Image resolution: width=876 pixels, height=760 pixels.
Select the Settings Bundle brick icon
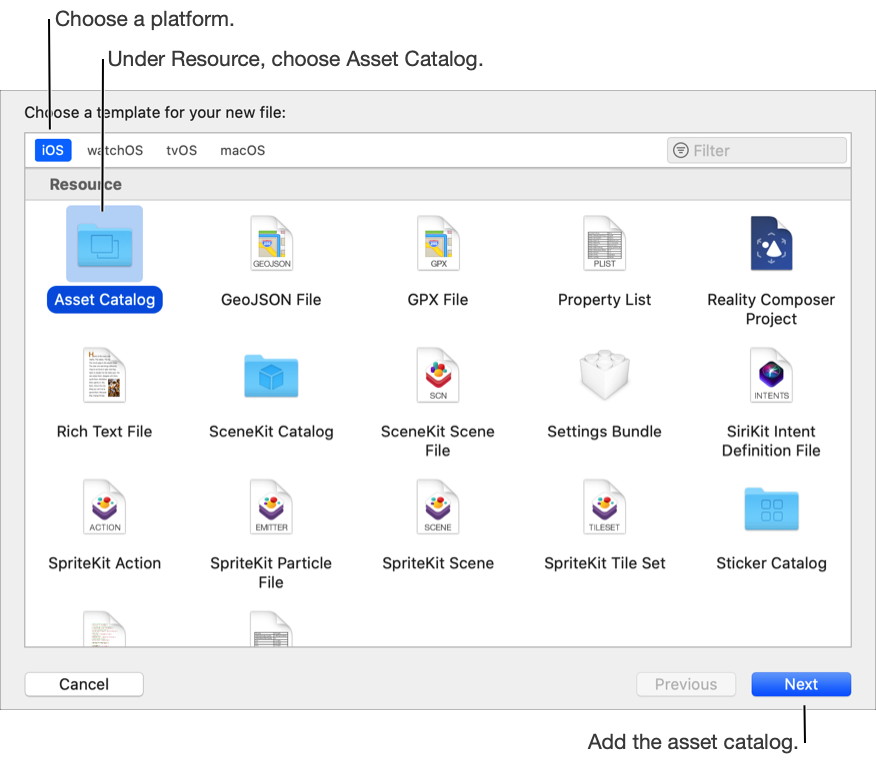click(604, 375)
